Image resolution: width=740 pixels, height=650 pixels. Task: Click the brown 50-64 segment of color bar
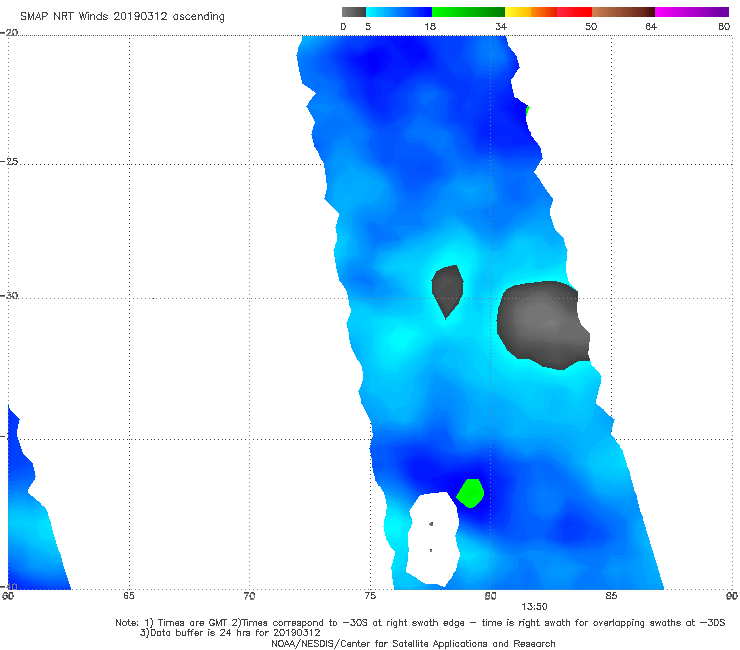click(623, 12)
